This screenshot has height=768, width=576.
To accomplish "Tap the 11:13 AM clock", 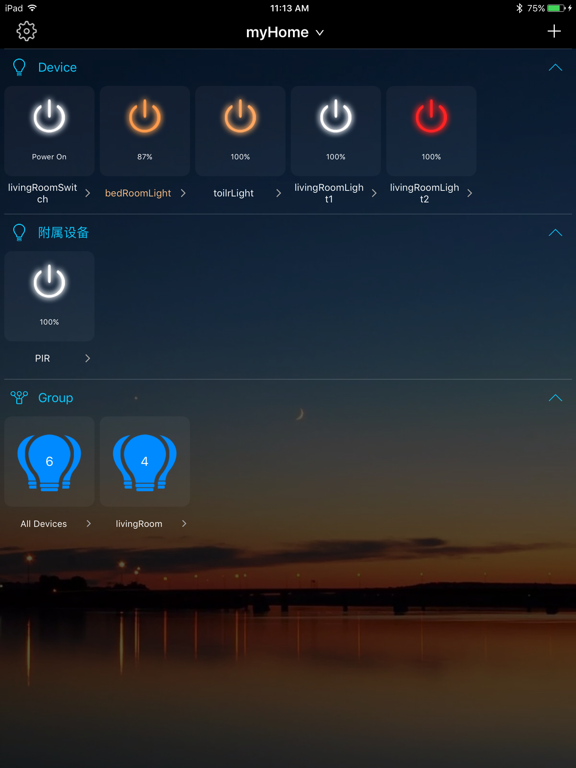I will pyautogui.click(x=289, y=8).
